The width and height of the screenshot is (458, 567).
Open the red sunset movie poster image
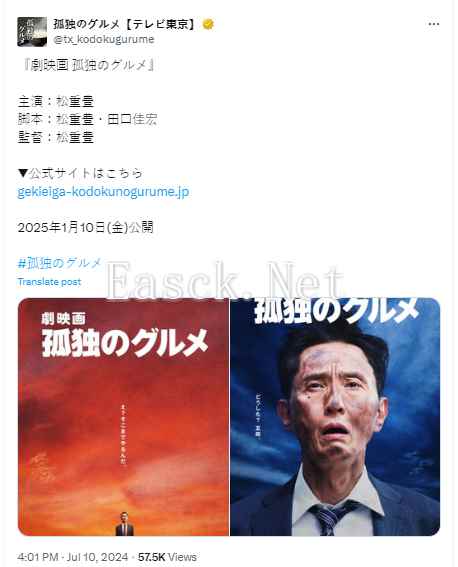(x=123, y=417)
